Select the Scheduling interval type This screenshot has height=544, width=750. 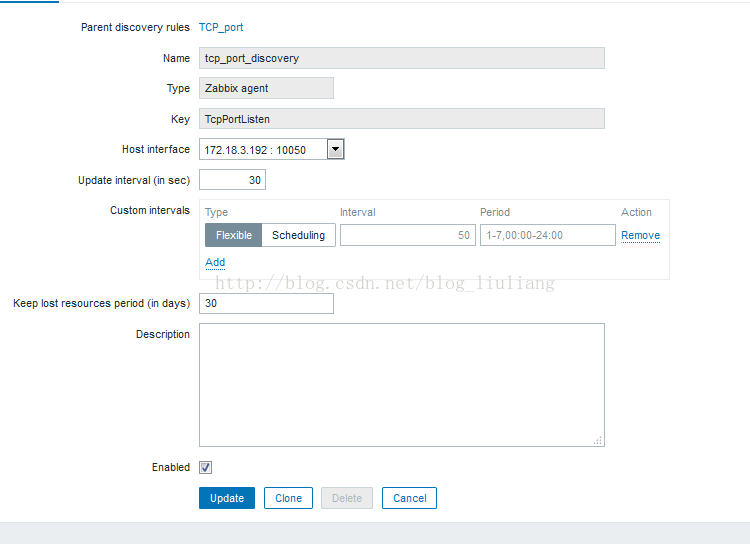click(298, 235)
